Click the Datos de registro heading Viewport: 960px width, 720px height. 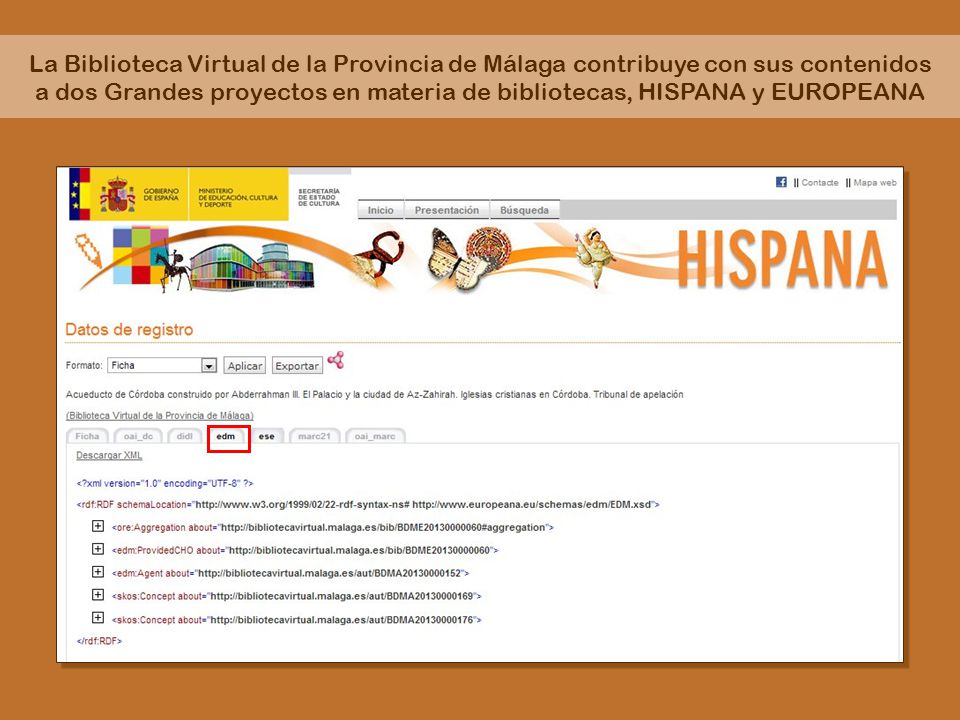tap(129, 329)
